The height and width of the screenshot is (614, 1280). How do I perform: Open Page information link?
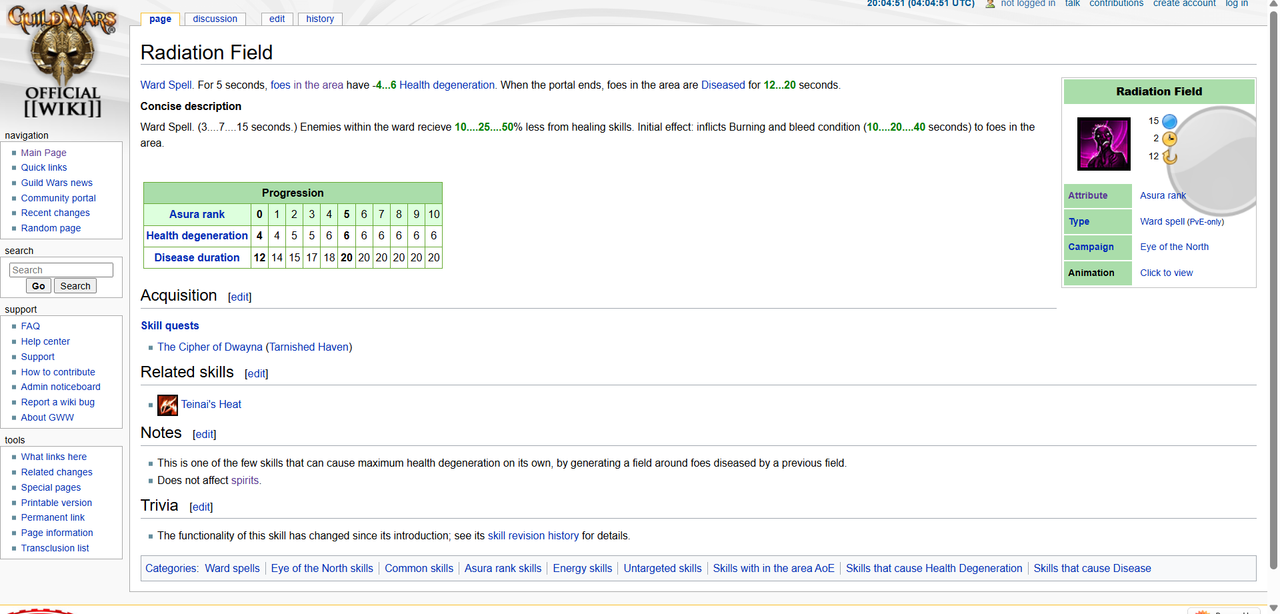(x=57, y=533)
